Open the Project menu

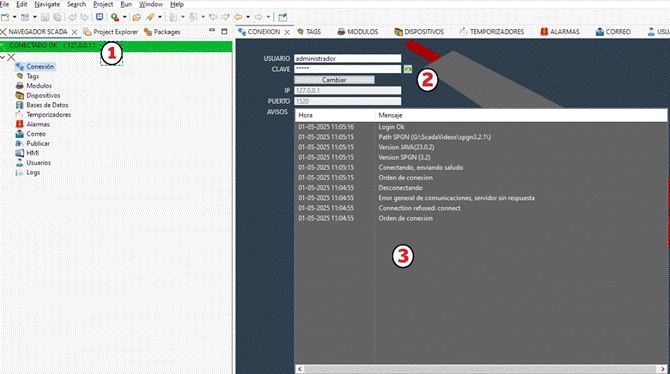click(x=103, y=4)
